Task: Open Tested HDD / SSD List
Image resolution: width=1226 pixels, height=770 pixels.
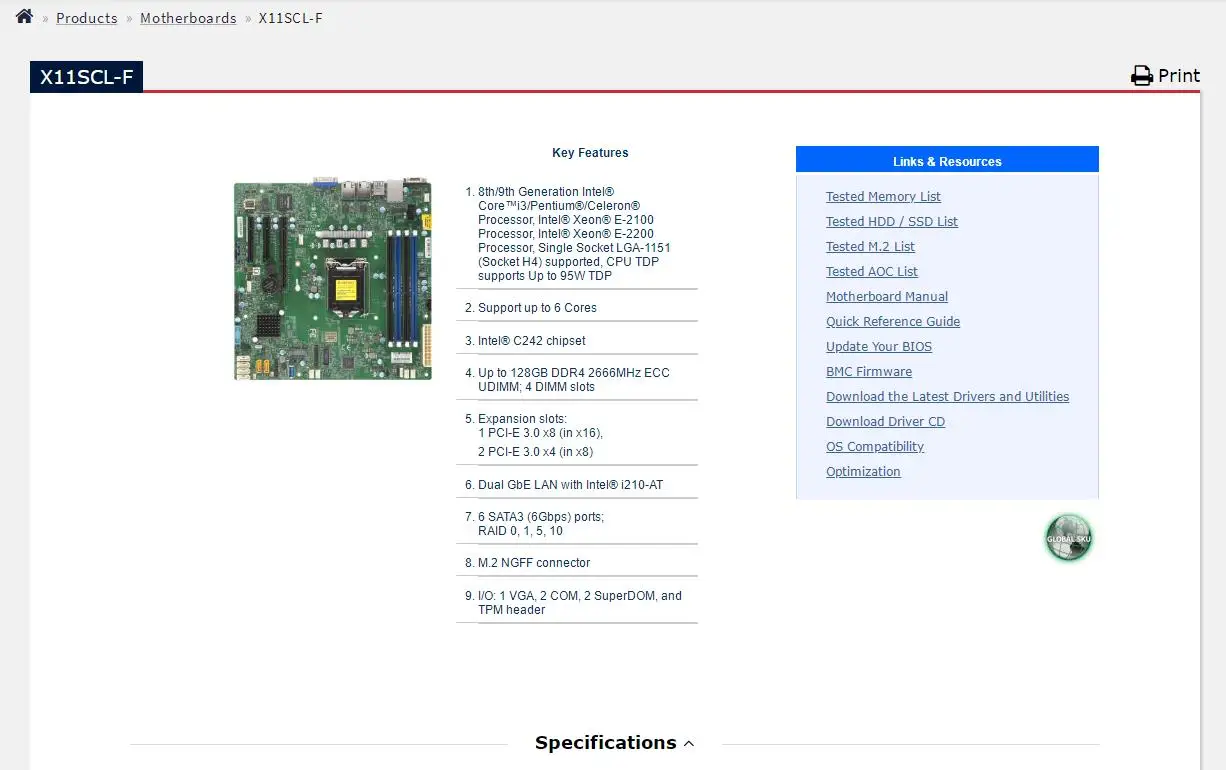Action: click(892, 222)
